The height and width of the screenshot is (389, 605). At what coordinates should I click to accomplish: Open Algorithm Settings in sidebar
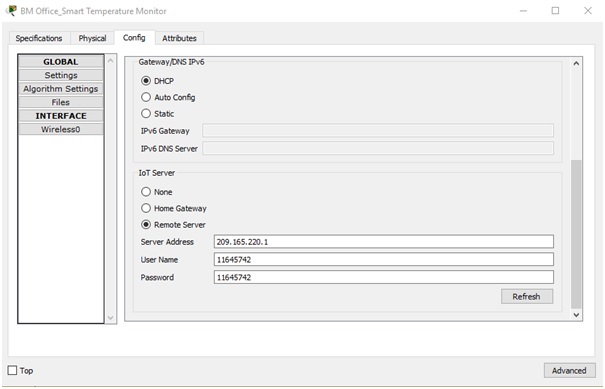coord(61,89)
